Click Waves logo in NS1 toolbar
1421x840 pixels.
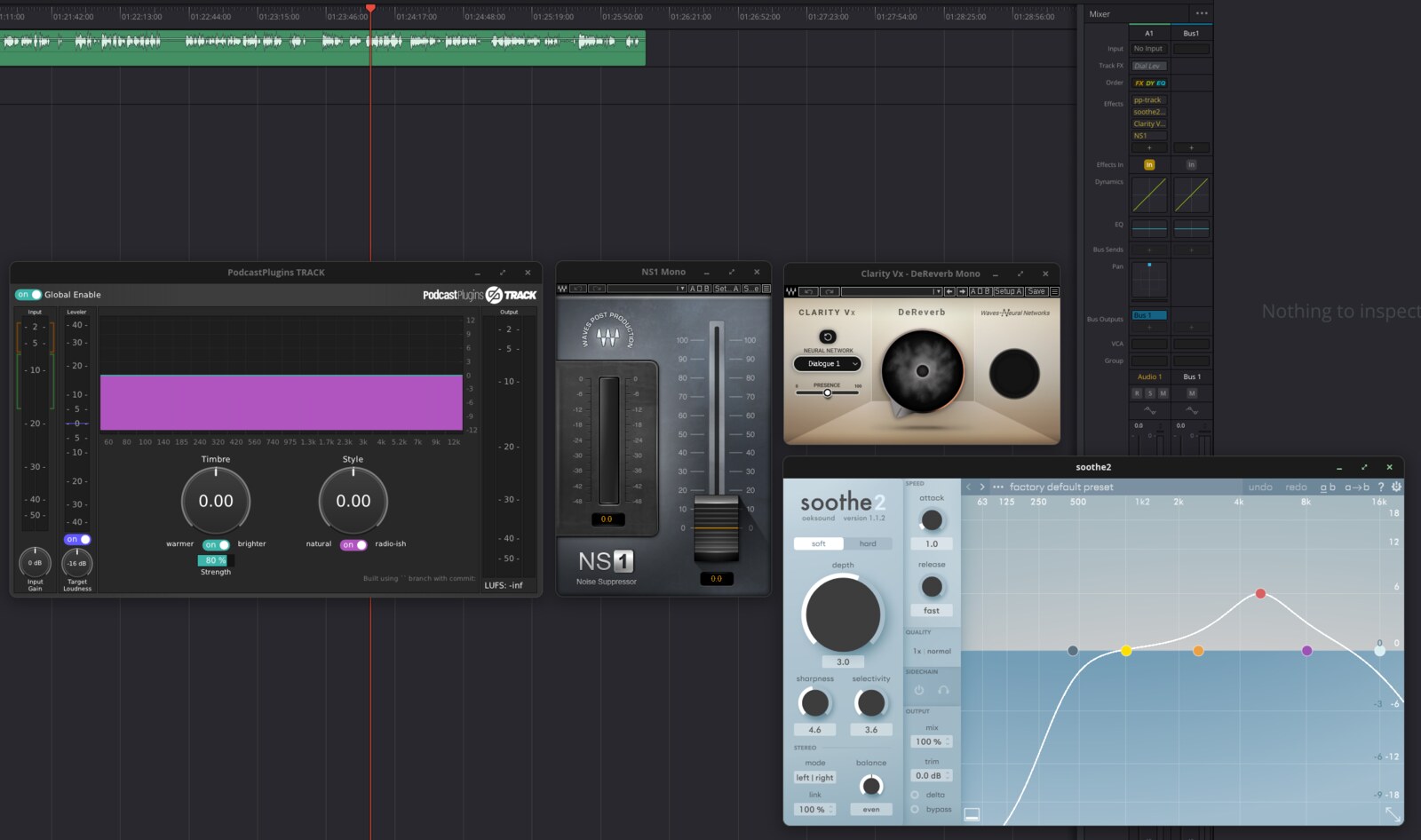tap(562, 289)
